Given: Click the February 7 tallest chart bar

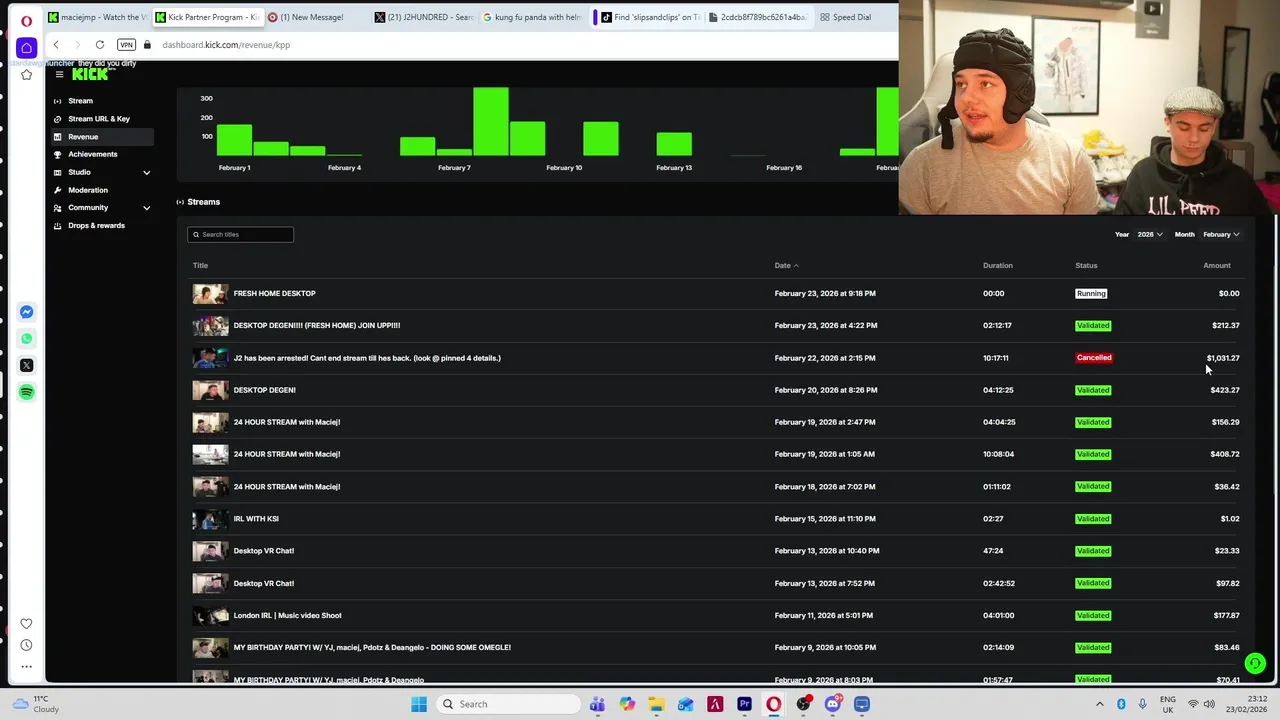Looking at the screenshot, I should pos(491,121).
